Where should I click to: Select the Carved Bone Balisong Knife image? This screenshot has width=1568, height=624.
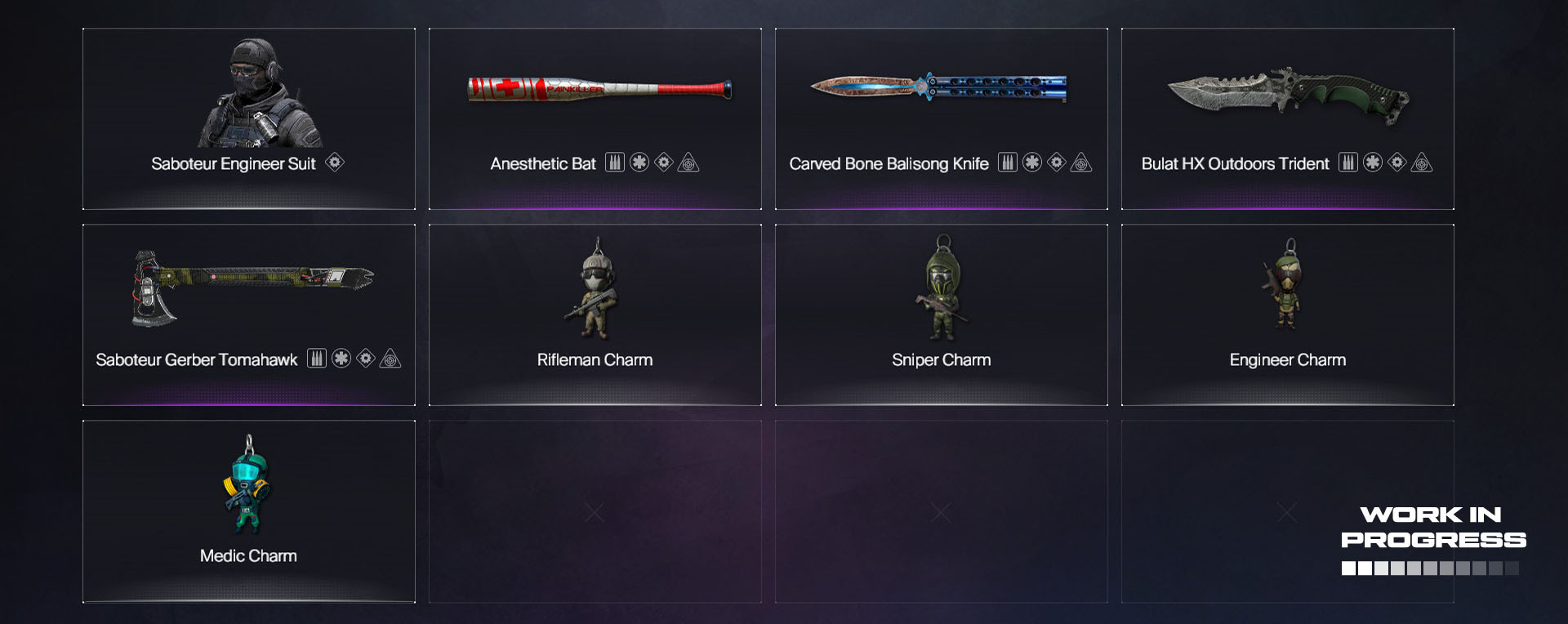pyautogui.click(x=938, y=87)
